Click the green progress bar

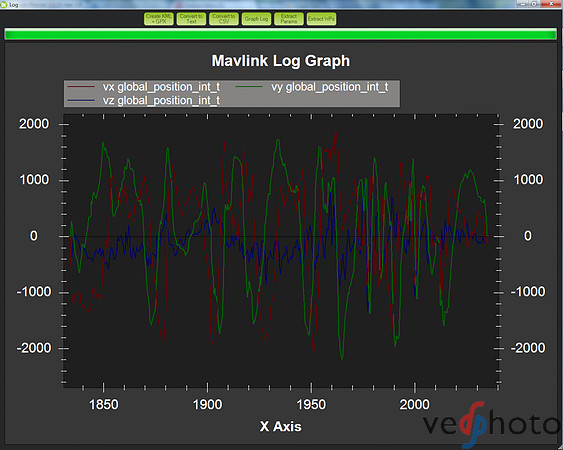280,34
